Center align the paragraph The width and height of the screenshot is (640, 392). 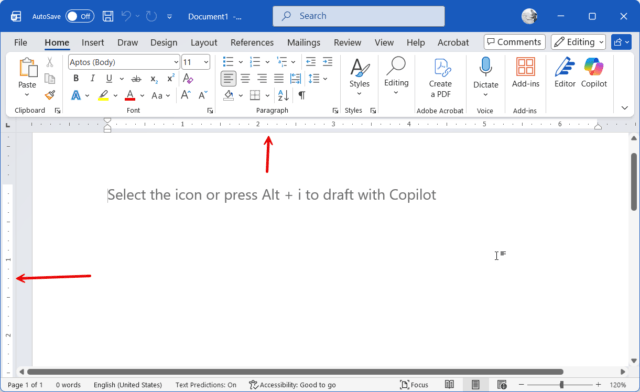pyautogui.click(x=245, y=78)
